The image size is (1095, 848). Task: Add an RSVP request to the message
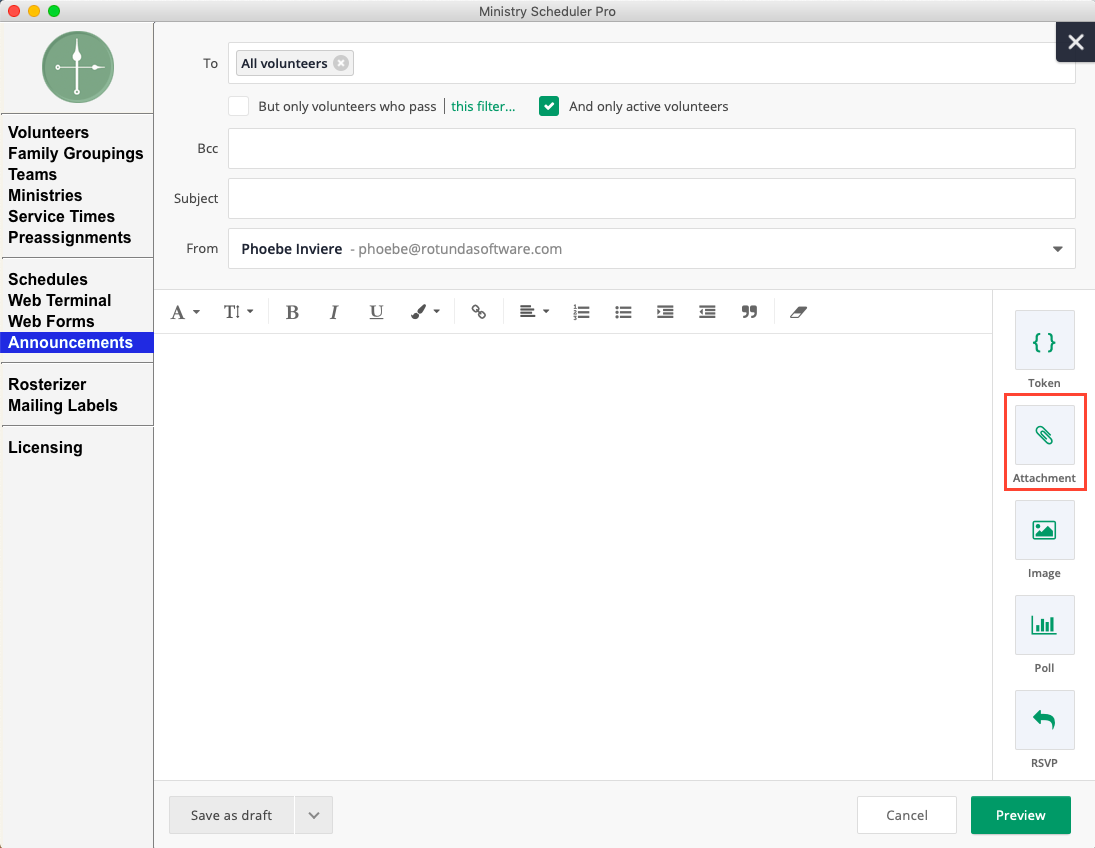pyautogui.click(x=1044, y=720)
